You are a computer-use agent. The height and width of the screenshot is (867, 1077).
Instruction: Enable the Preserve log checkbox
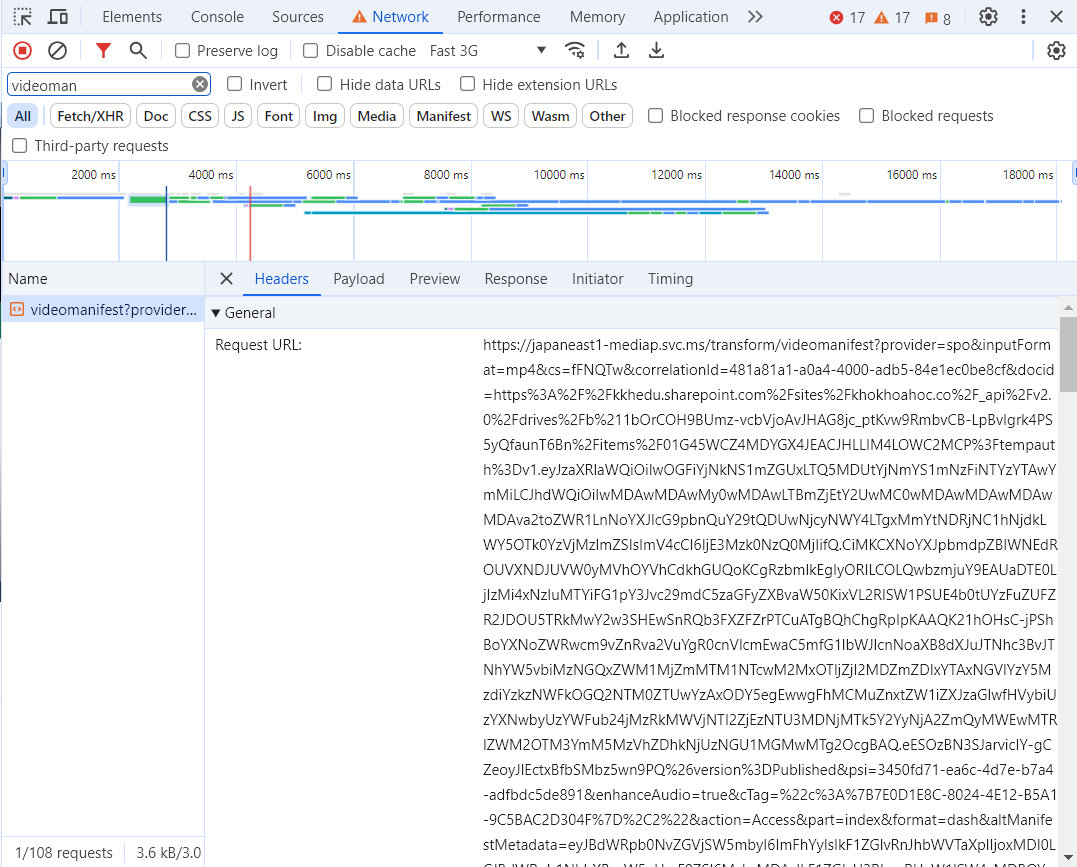[182, 50]
